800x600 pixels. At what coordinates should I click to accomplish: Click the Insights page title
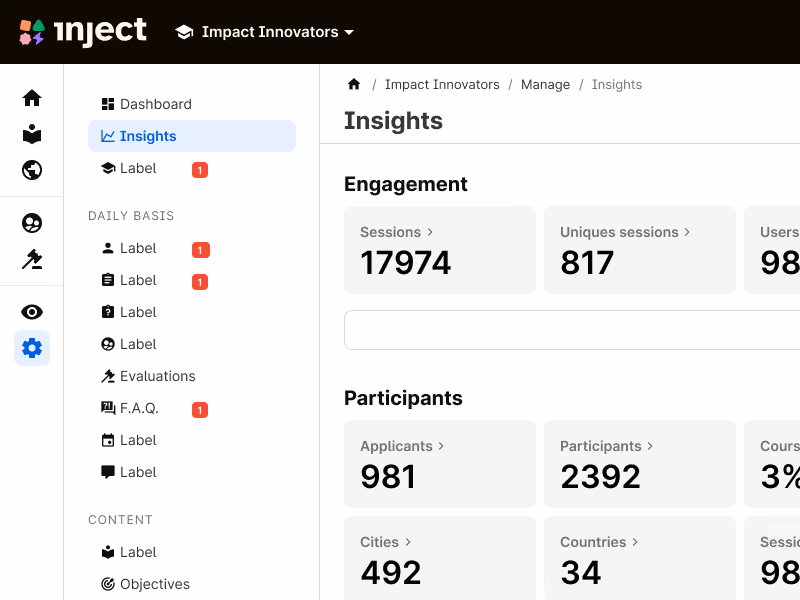(393, 121)
